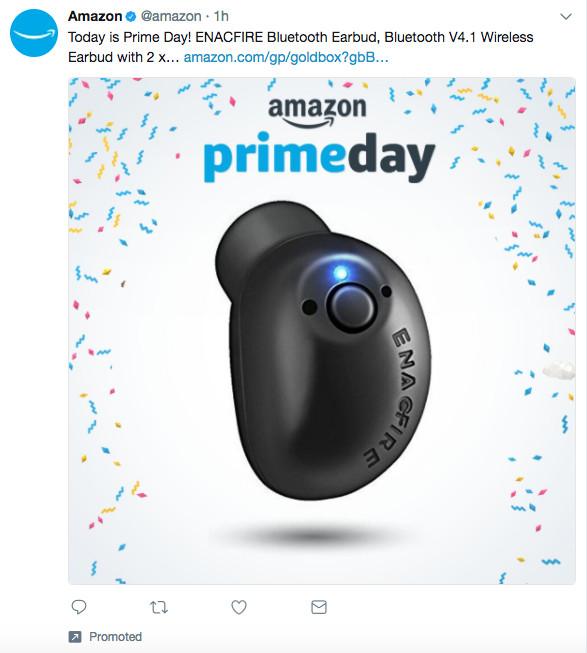Share the tweet via the envelope icon

(x=319, y=607)
